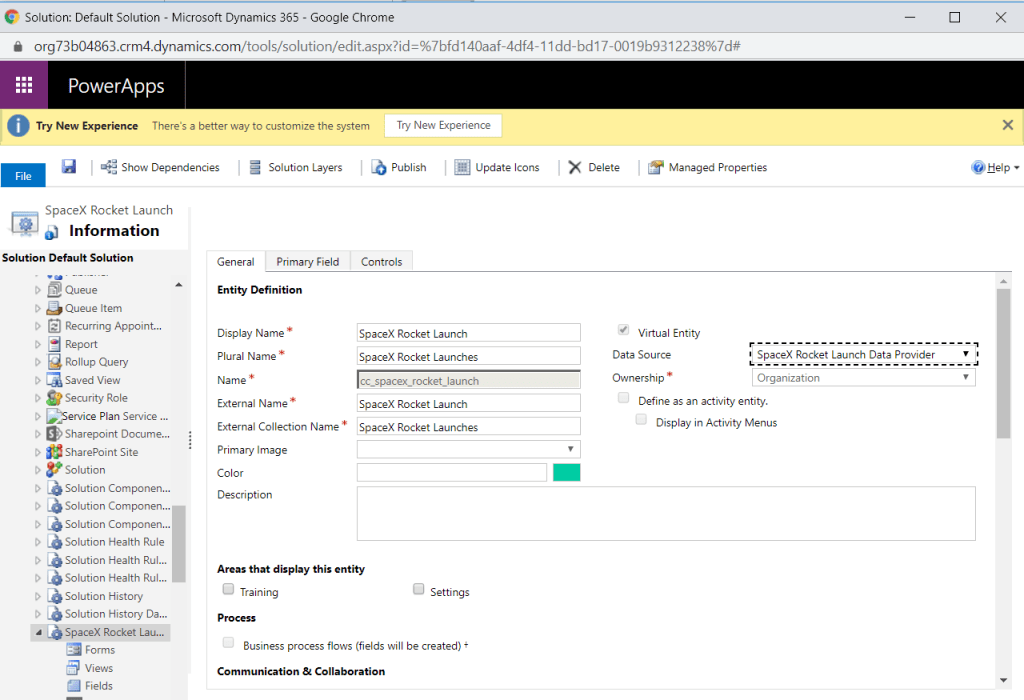
Task: Click the Delete X icon in the toolbar
Action: click(x=575, y=167)
